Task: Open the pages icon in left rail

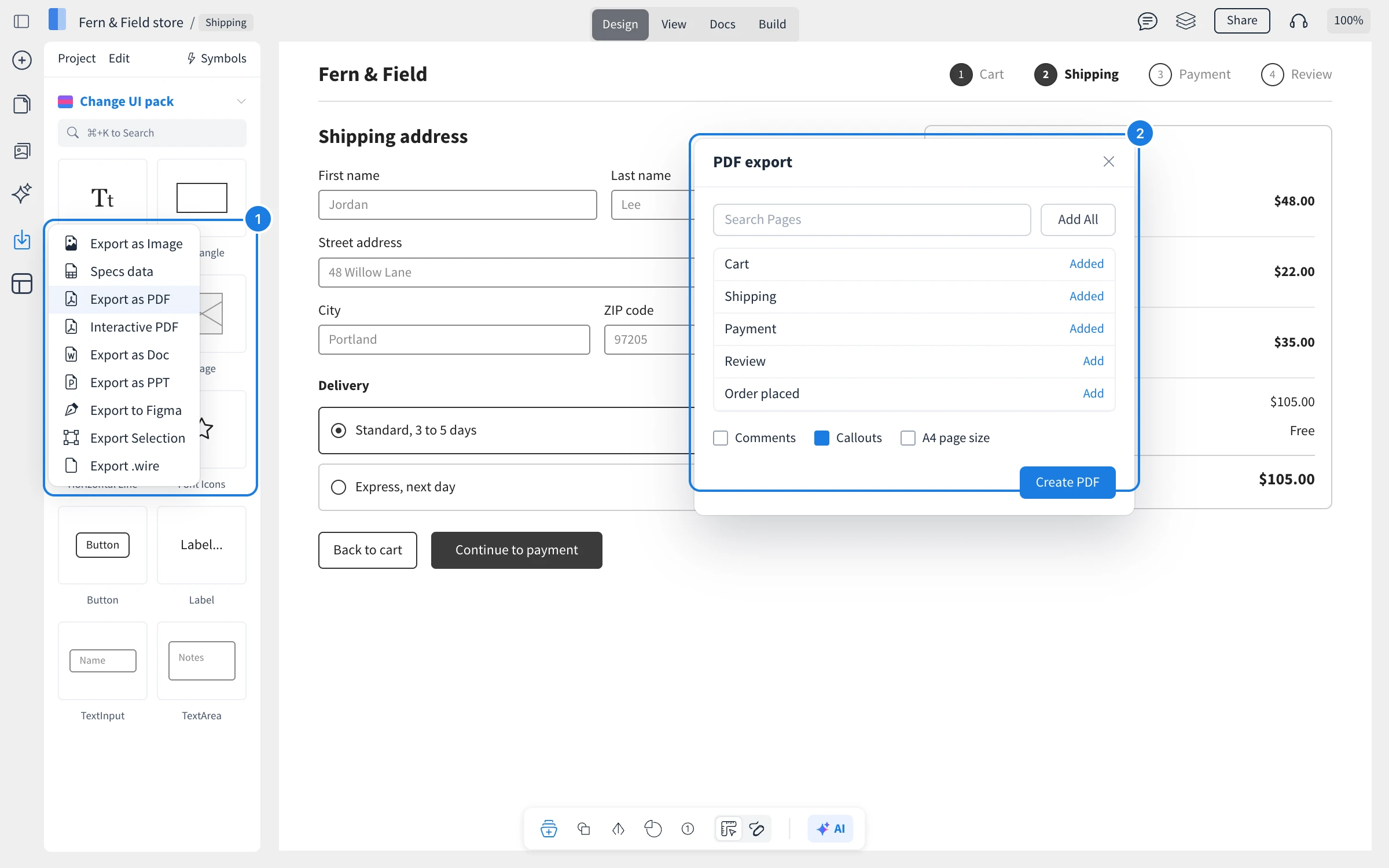Action: click(22, 104)
